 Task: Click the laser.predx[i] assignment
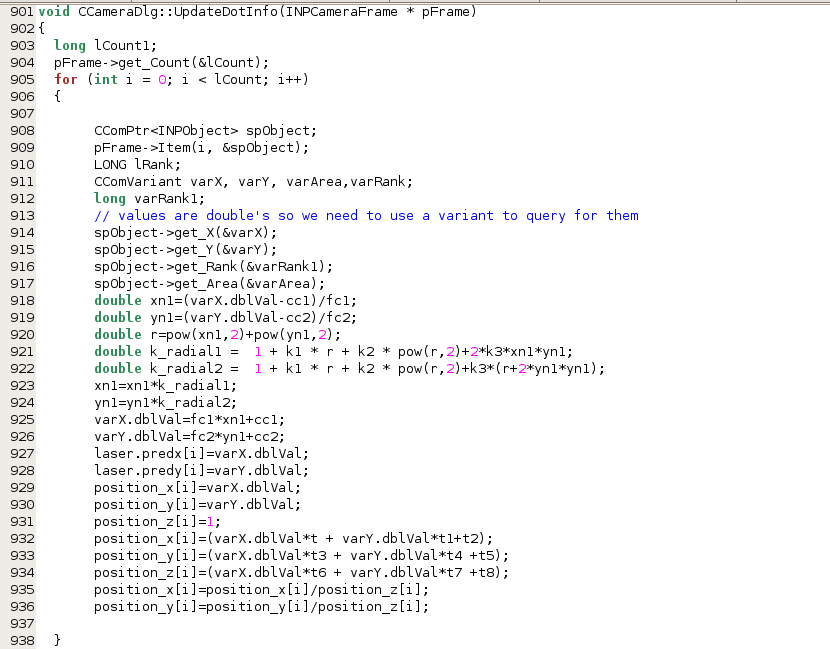click(x=201, y=453)
